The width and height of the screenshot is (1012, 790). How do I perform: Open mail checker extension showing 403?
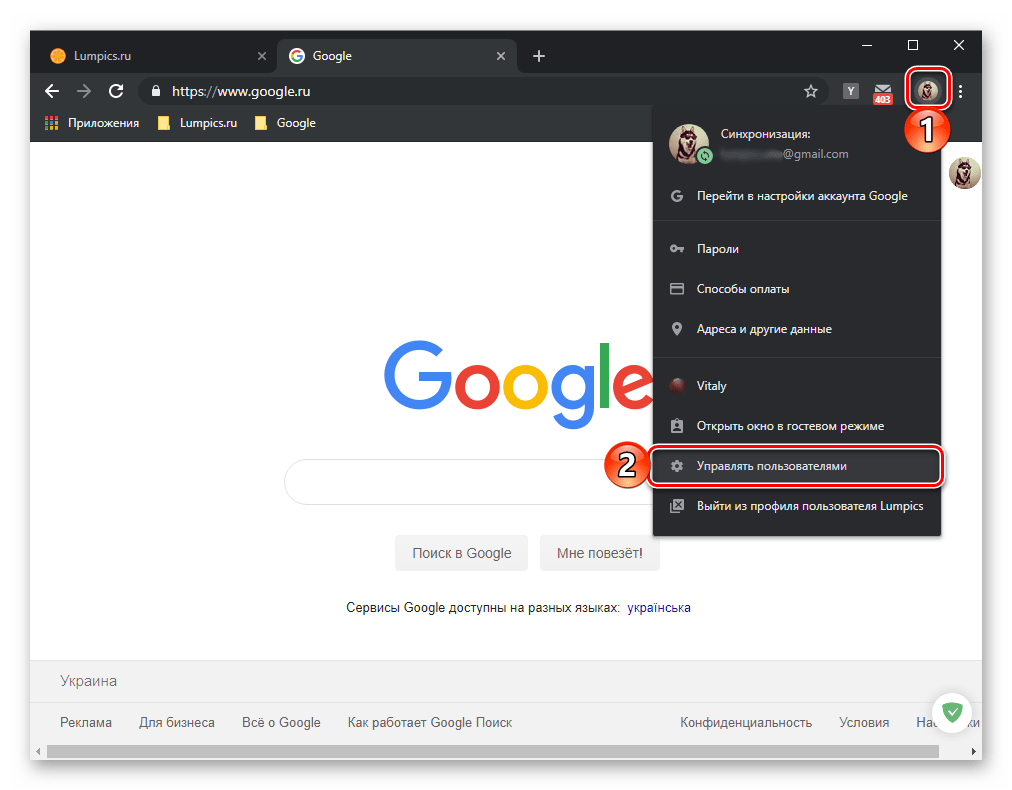pyautogui.click(x=882, y=94)
